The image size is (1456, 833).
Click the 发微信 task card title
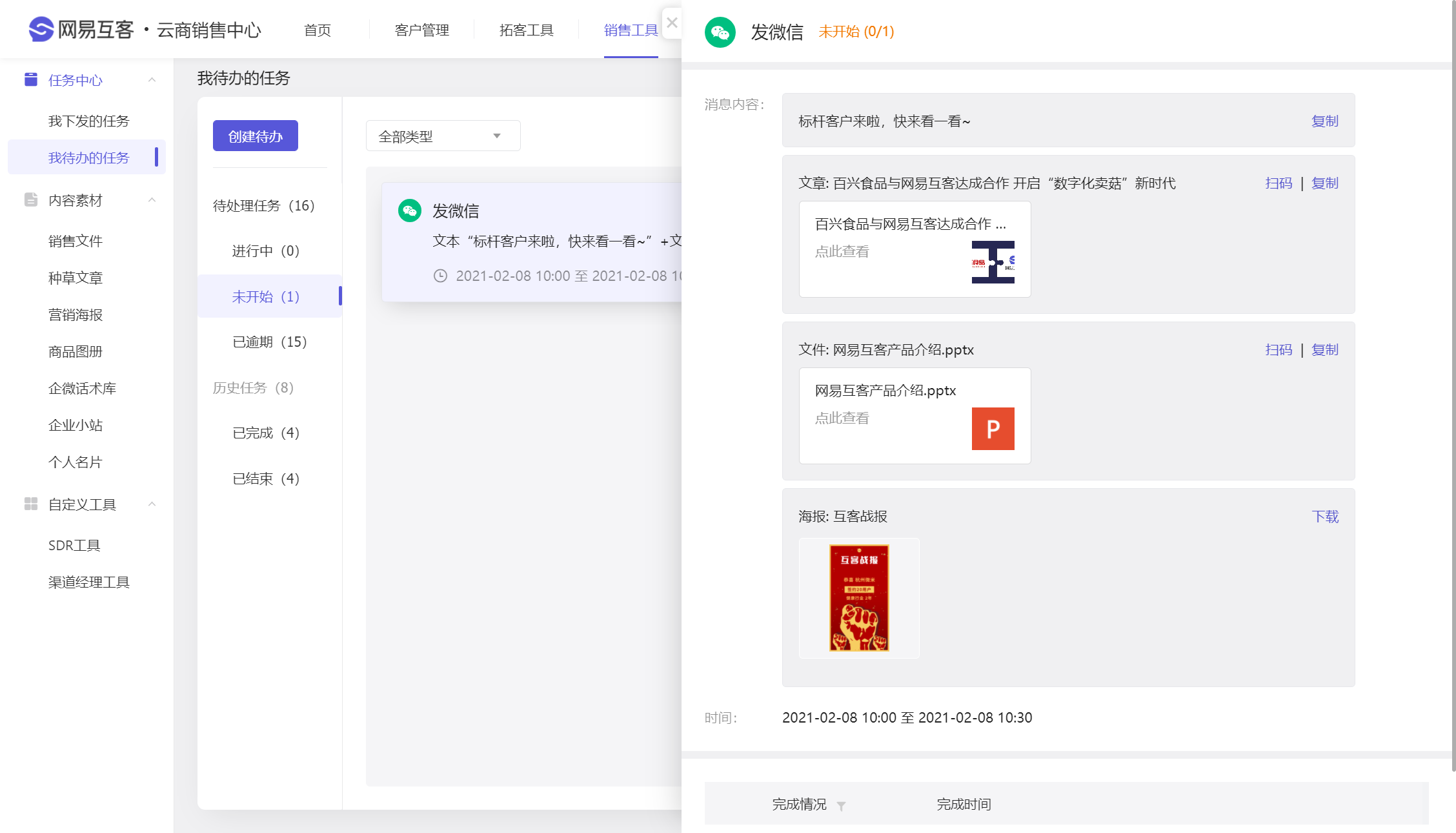click(456, 211)
